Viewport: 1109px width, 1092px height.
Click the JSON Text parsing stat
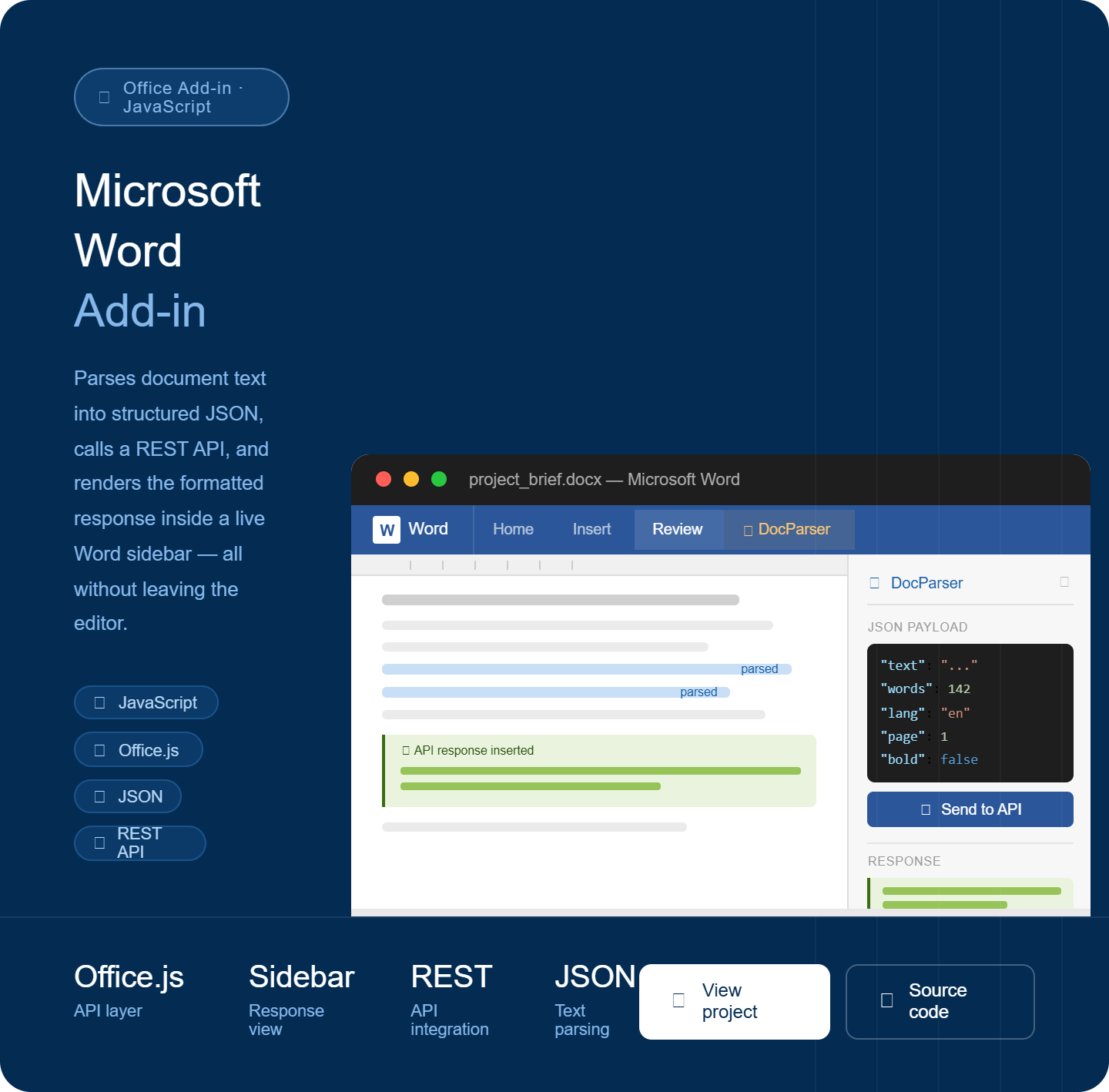[595, 999]
